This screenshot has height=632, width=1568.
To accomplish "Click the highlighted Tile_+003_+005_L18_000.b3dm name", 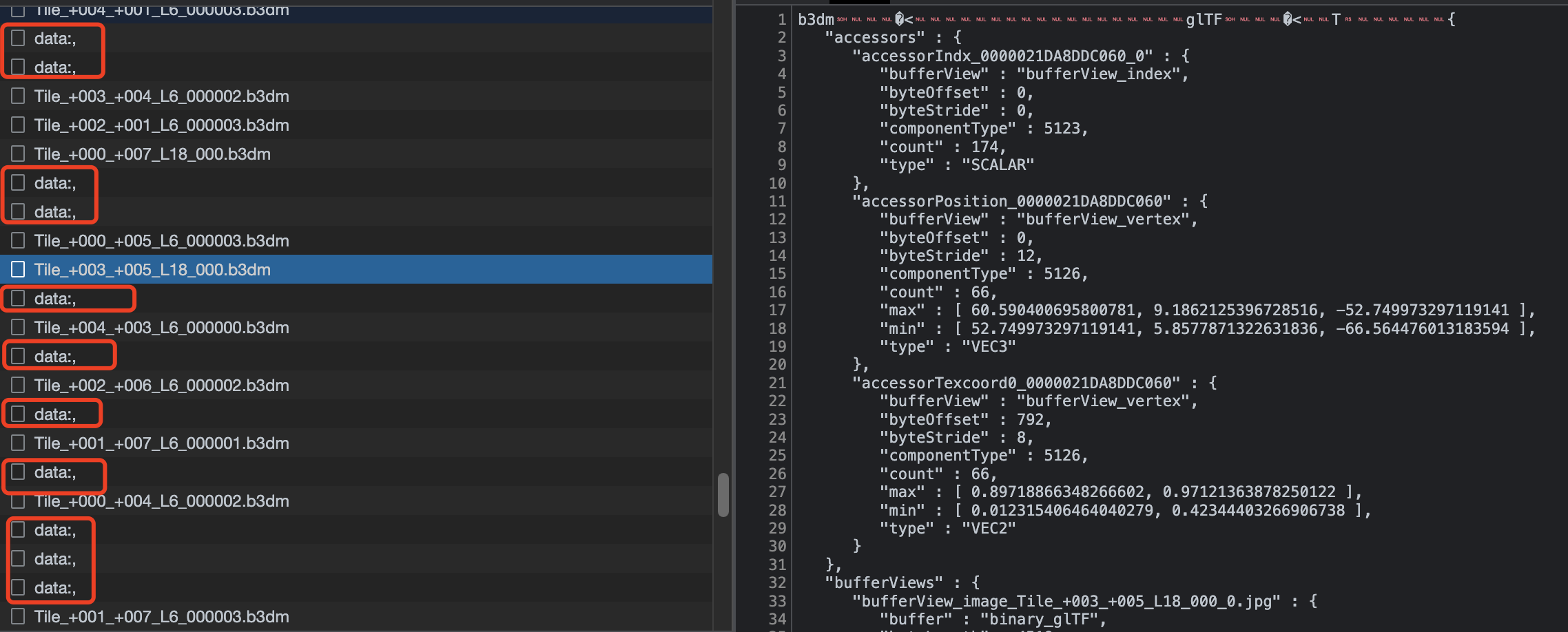I will 152,270.
